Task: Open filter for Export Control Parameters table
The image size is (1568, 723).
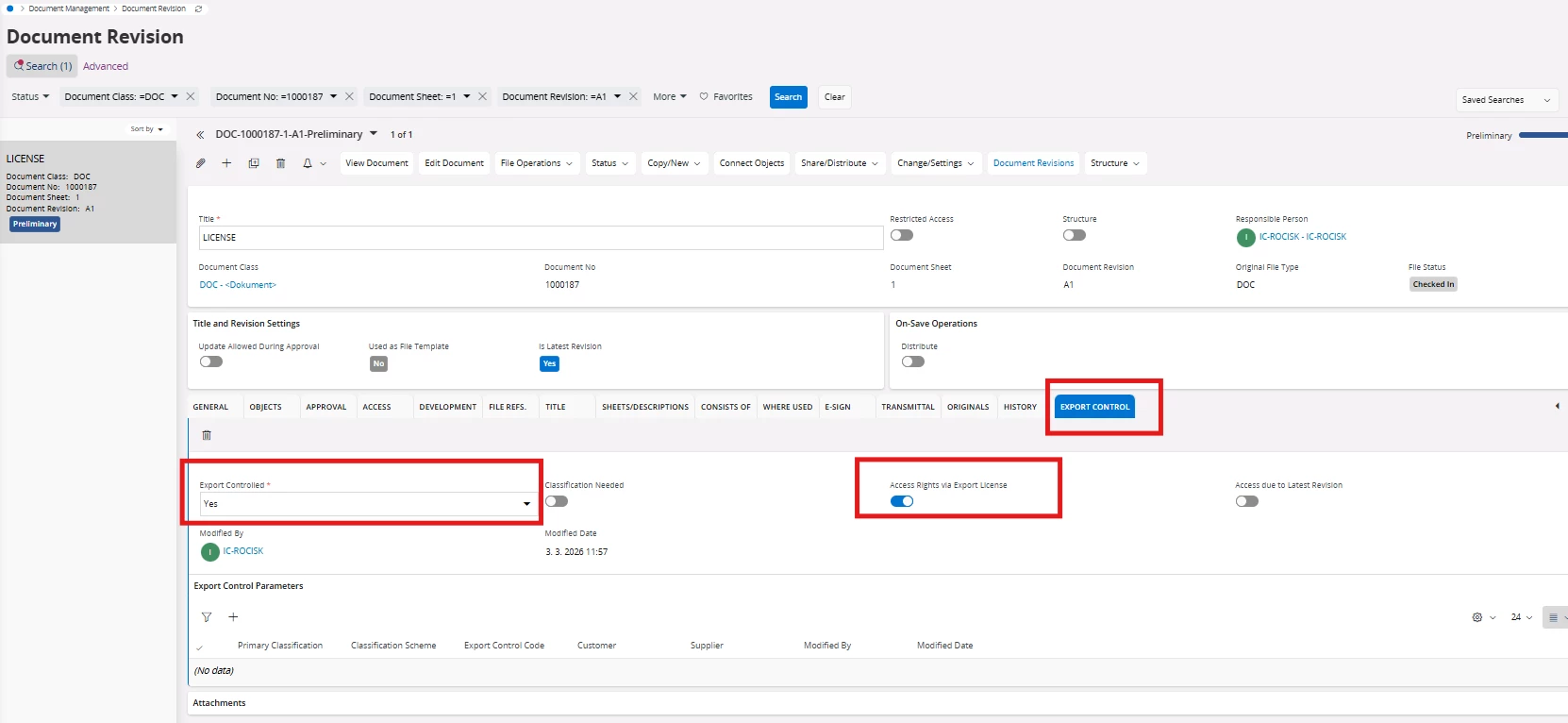Action: coord(207,617)
